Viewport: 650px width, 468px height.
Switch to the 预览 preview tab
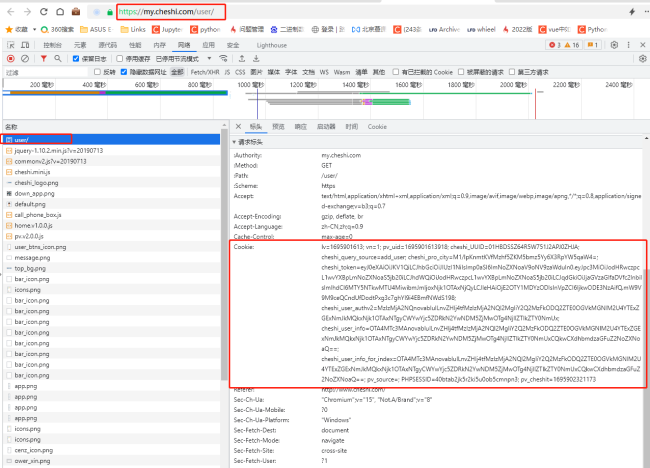(278, 126)
